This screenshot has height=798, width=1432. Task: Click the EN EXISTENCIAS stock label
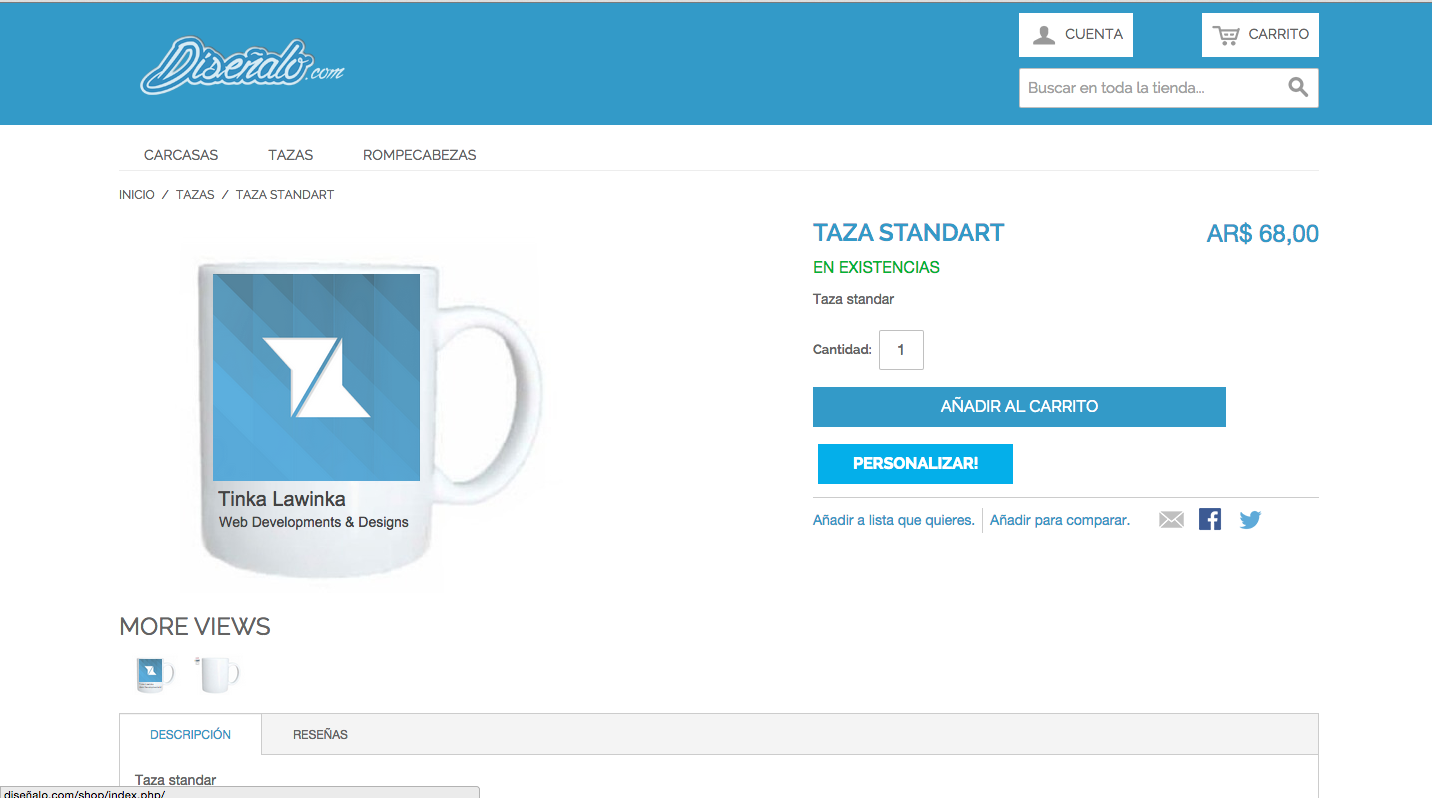pos(876,267)
